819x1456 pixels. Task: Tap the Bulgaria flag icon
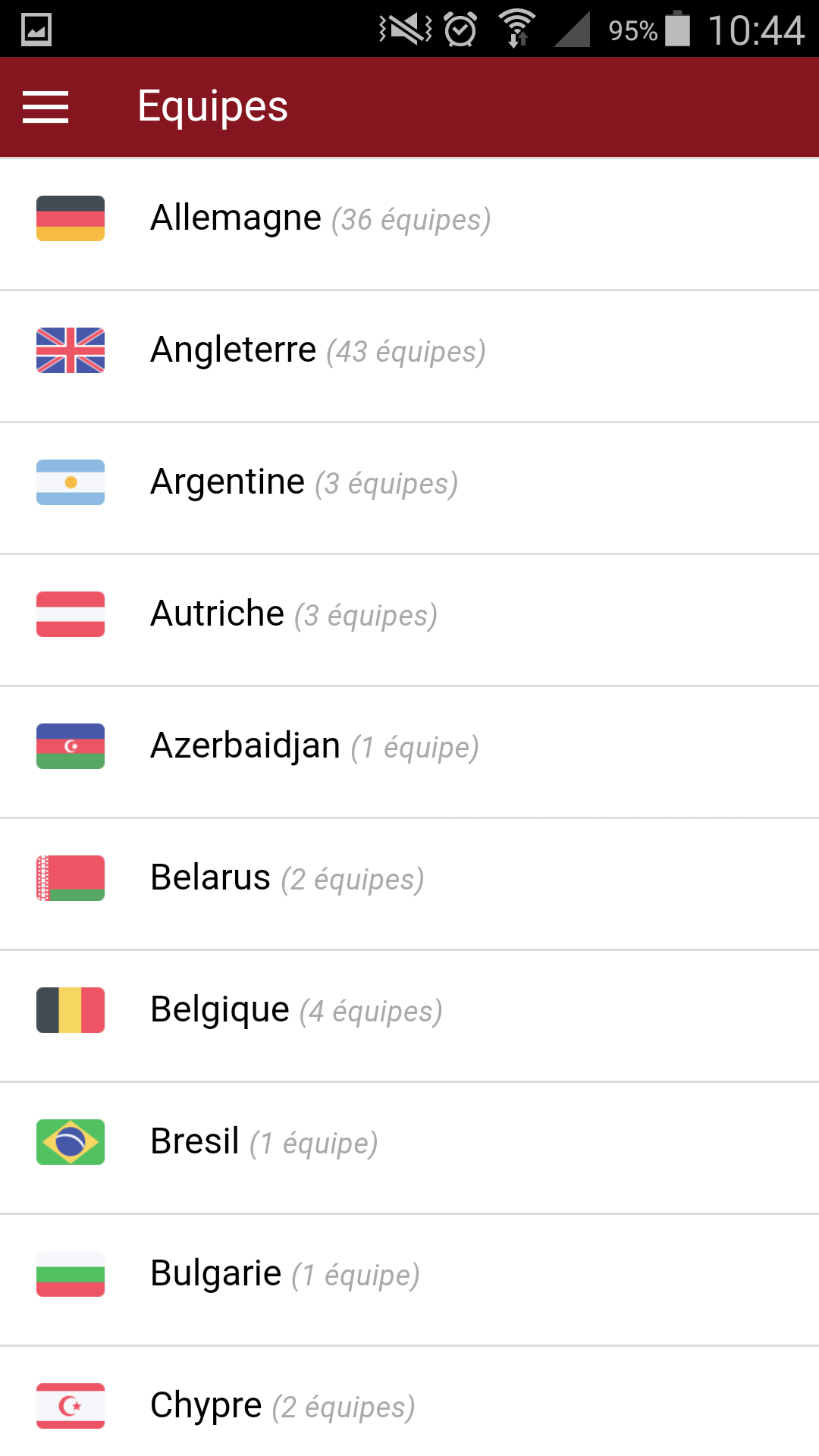[x=71, y=1274]
